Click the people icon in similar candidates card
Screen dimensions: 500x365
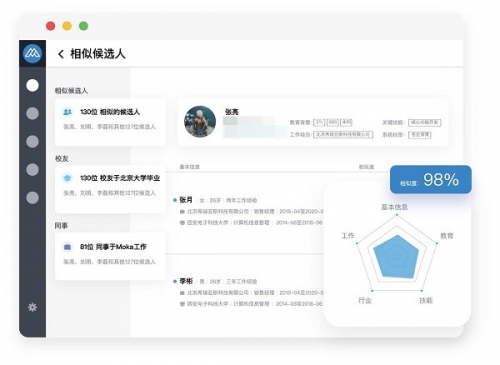click(67, 112)
